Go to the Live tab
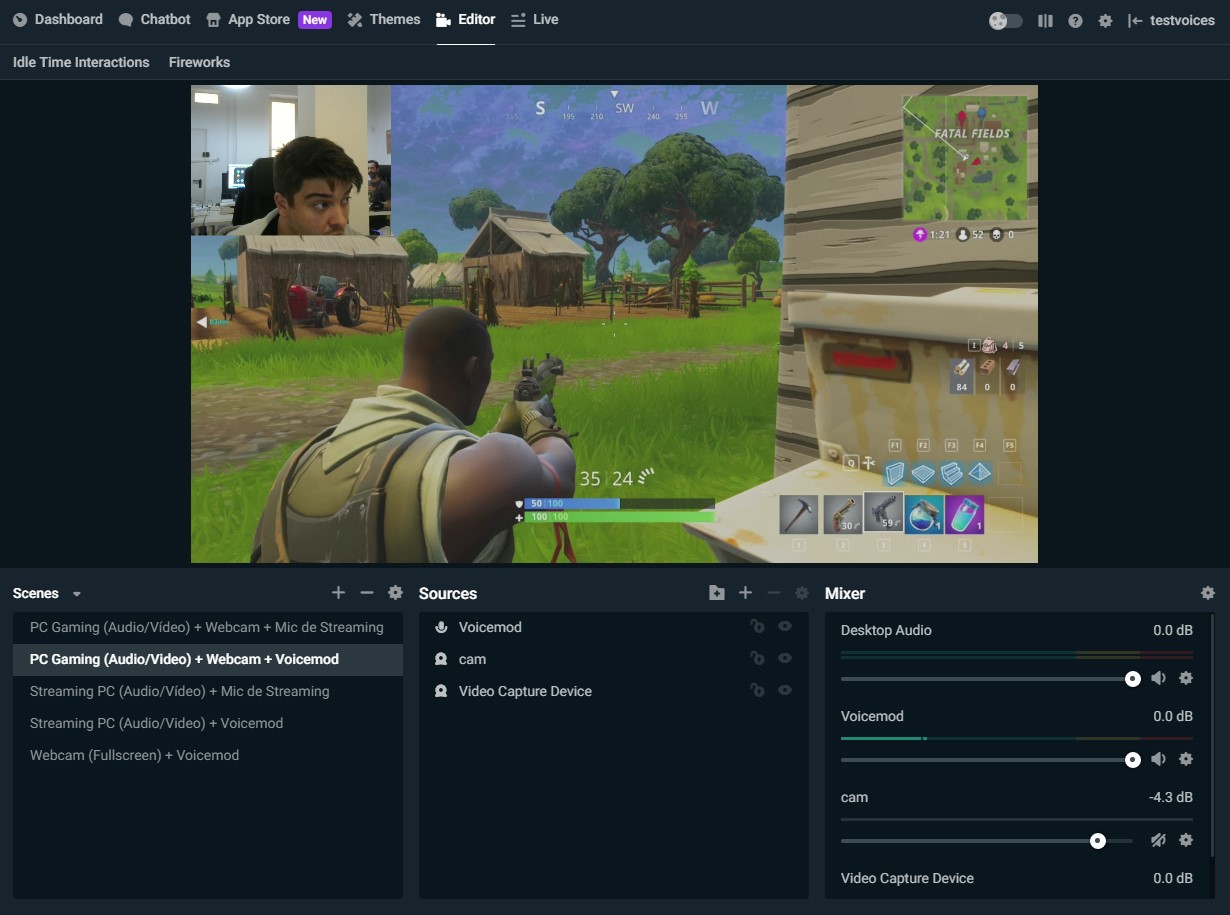1230x915 pixels. (x=534, y=20)
